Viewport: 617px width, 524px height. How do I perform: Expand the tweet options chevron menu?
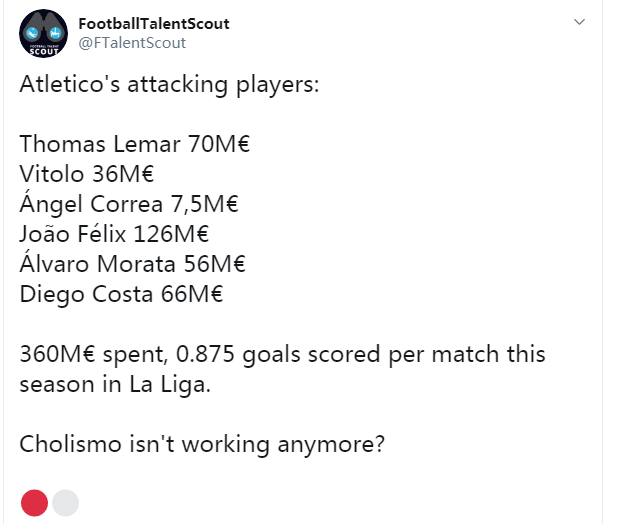click(579, 22)
